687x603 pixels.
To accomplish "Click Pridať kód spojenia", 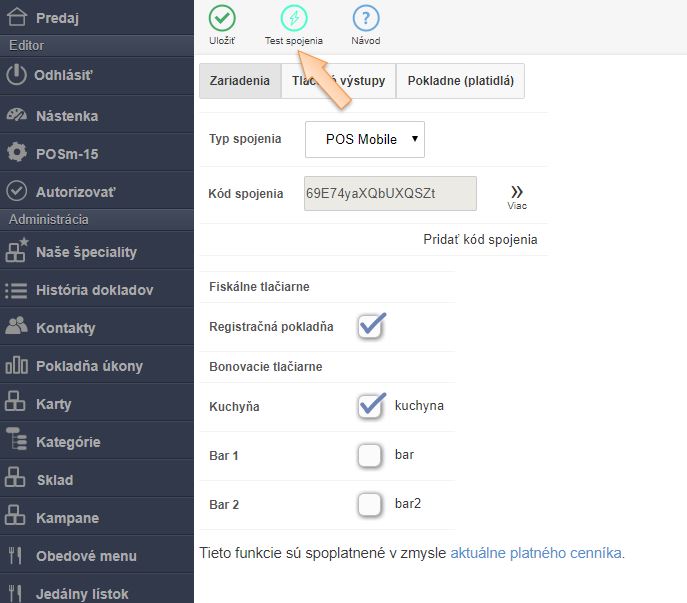I will pos(480,239).
